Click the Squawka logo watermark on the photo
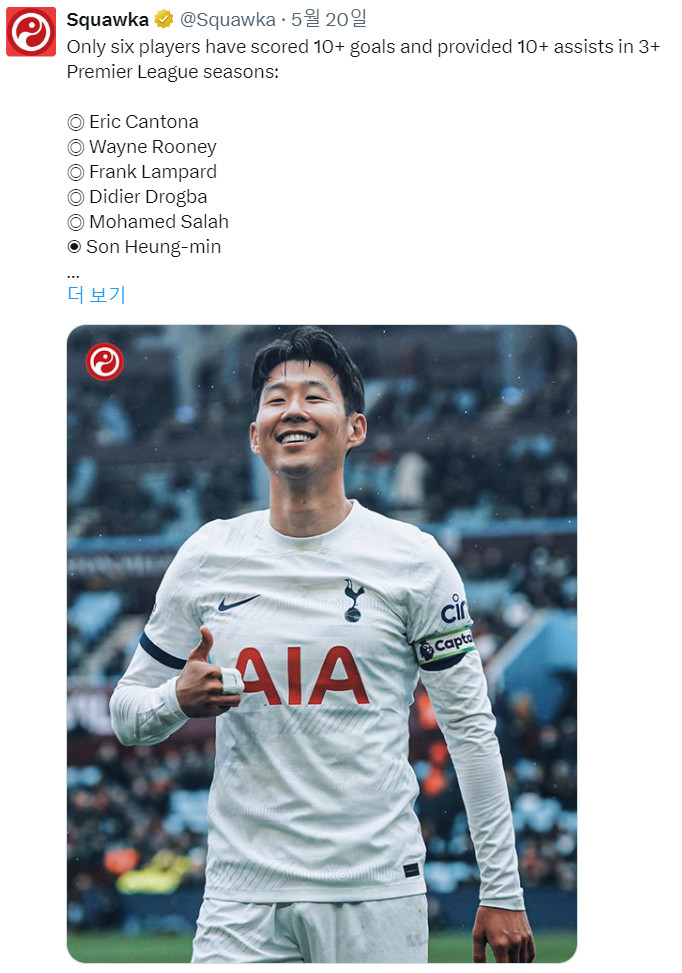Viewport: 682px width, 973px height. [x=104, y=362]
